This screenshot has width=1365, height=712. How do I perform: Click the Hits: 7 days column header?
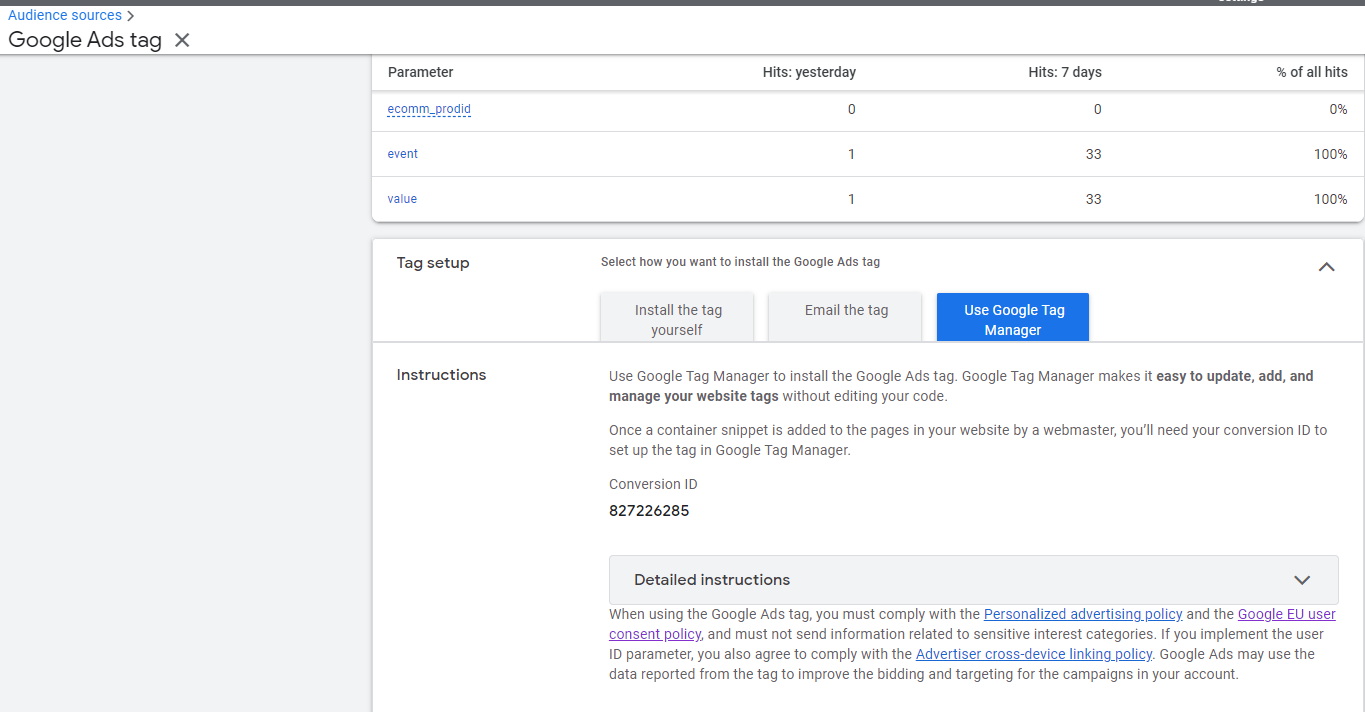pos(1065,72)
